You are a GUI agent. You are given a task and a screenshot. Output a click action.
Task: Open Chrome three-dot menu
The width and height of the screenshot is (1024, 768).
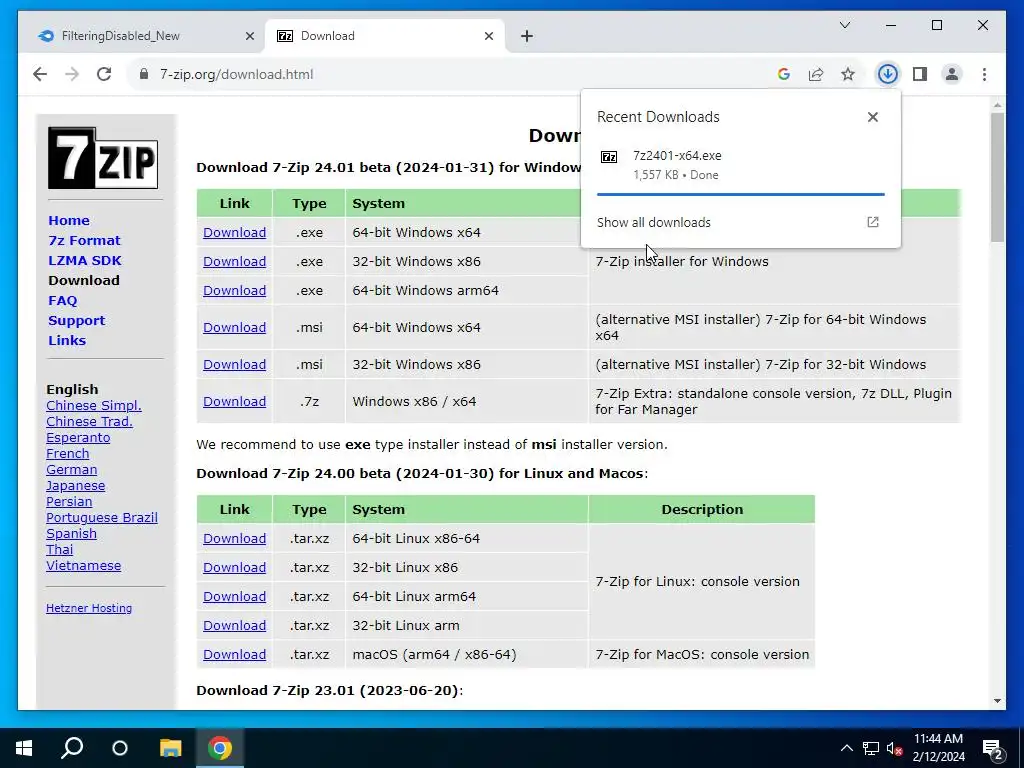click(984, 74)
